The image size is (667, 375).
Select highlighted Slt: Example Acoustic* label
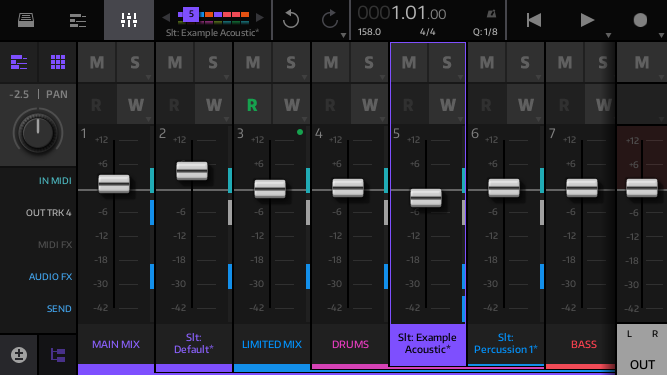coord(428,344)
